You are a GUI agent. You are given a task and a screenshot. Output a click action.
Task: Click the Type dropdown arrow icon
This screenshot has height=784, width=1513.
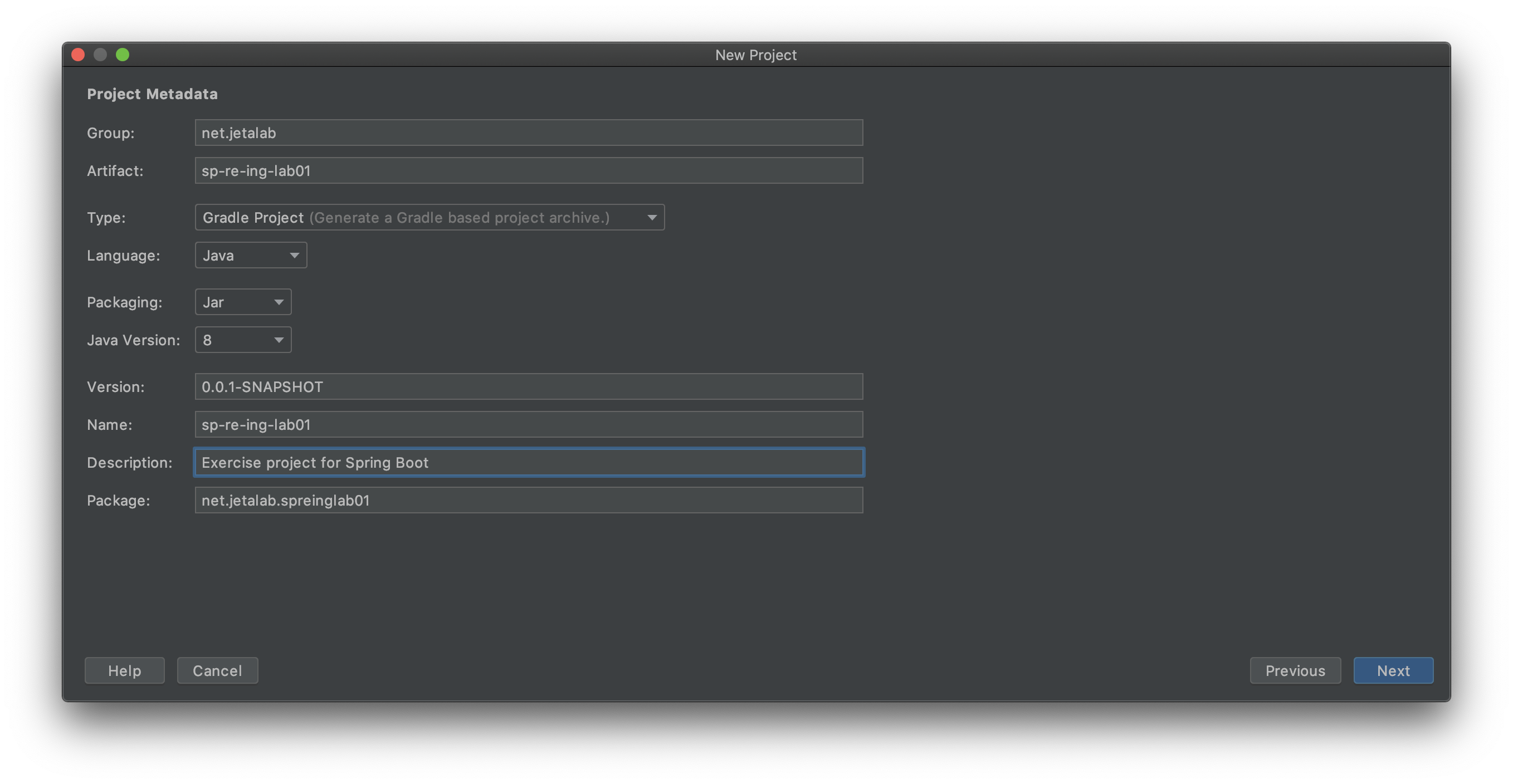pos(651,218)
